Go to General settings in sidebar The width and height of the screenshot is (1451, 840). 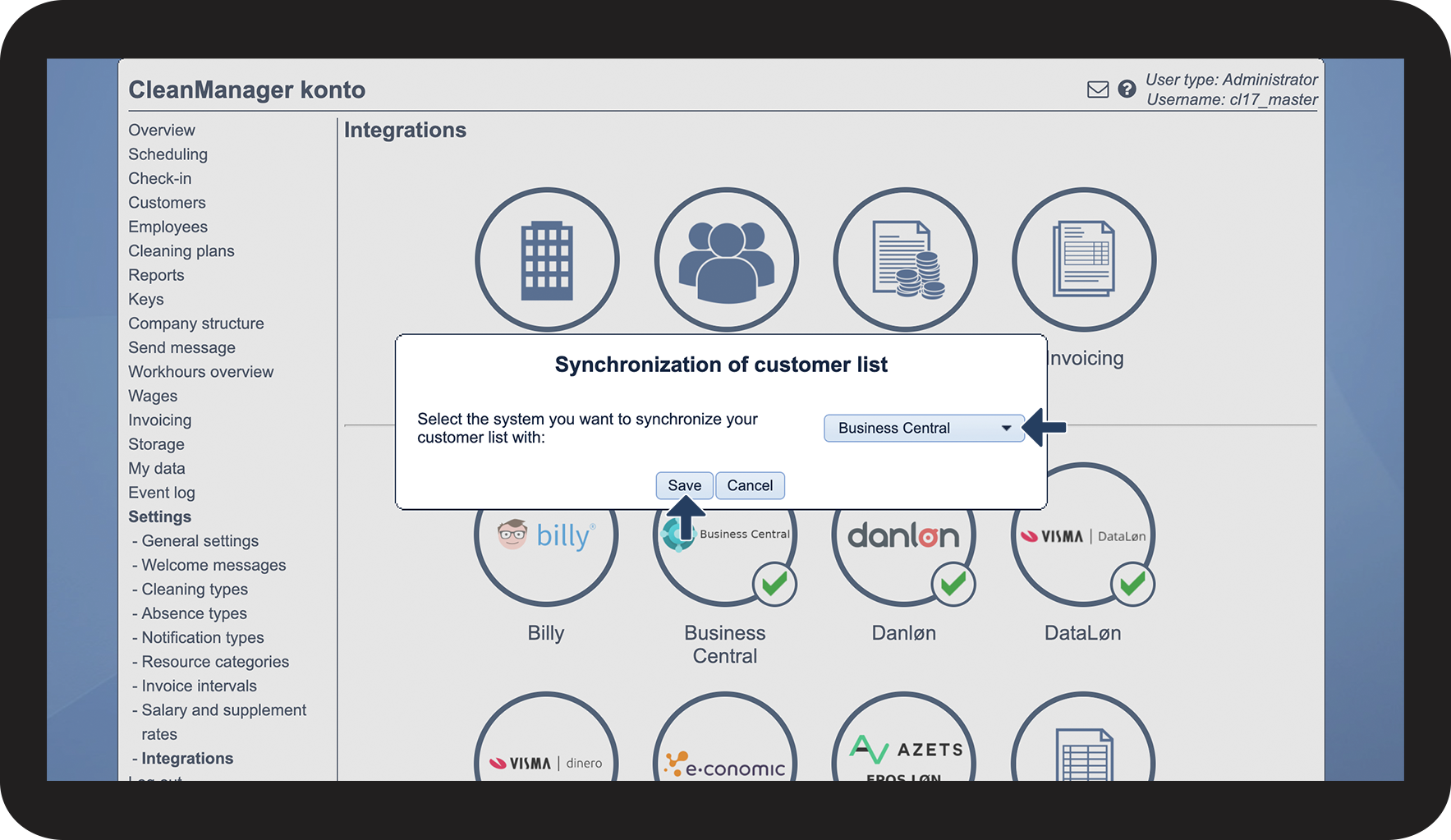200,541
